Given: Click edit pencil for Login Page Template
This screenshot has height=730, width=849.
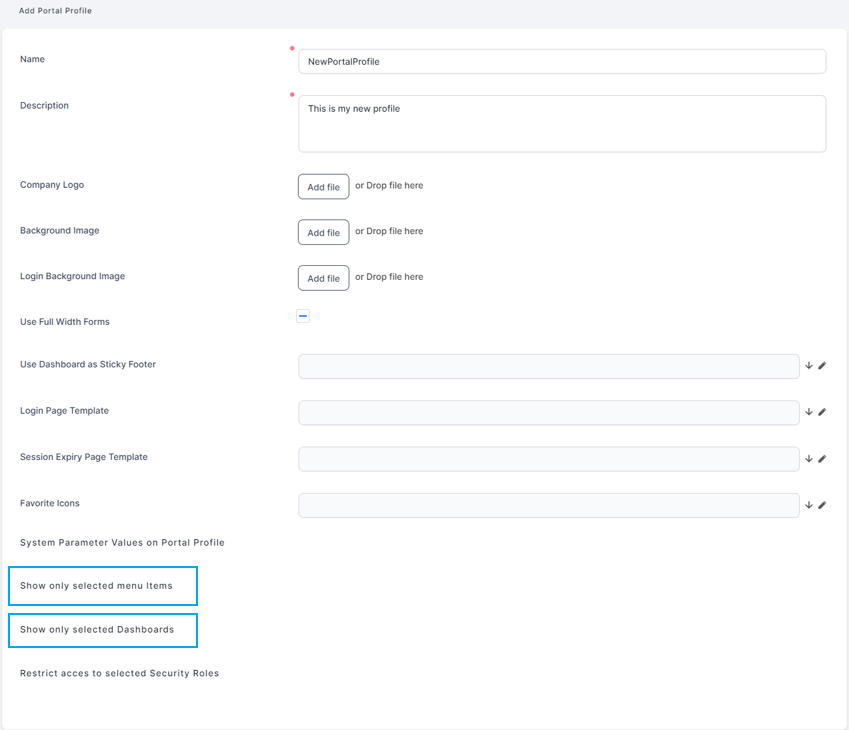Looking at the screenshot, I should (x=822, y=412).
